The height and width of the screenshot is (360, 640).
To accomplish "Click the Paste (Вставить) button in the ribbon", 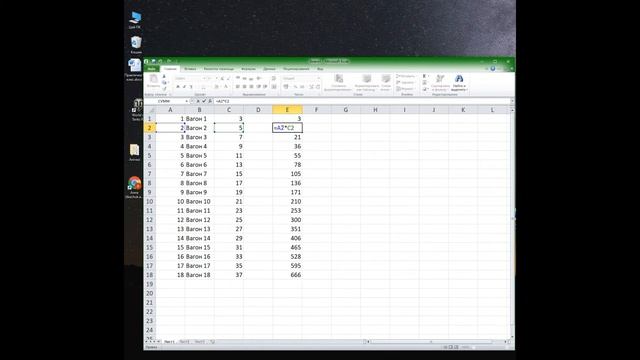I will [153, 81].
